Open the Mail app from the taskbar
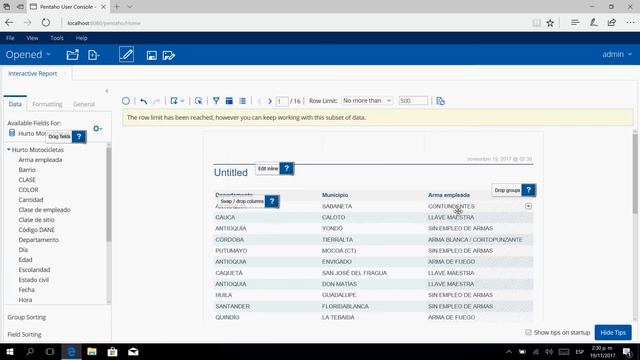Image resolution: width=640 pixels, height=360 pixels. [133, 351]
